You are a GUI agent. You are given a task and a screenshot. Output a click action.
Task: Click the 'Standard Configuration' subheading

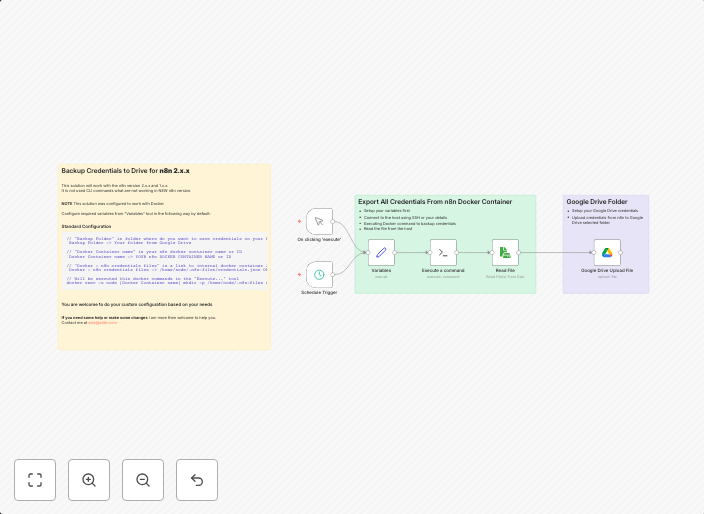coord(86,226)
